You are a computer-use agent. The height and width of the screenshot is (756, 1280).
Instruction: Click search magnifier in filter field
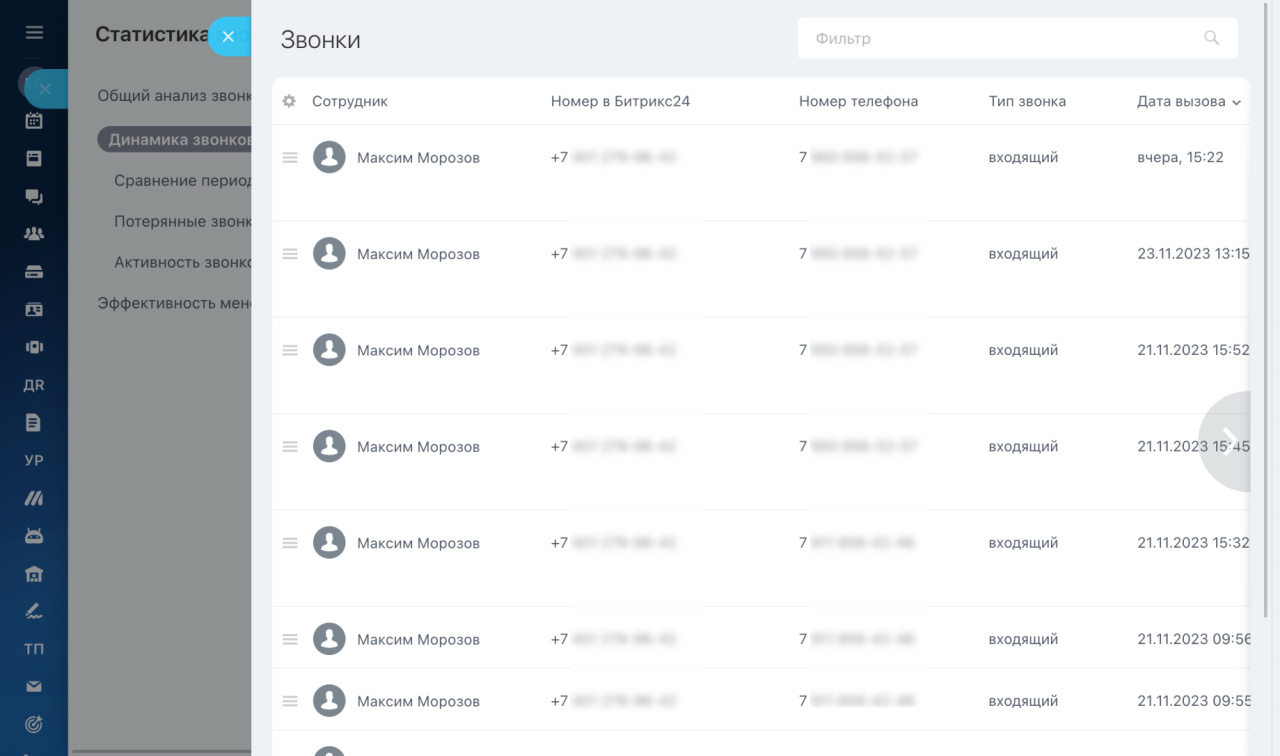pyautogui.click(x=1212, y=38)
